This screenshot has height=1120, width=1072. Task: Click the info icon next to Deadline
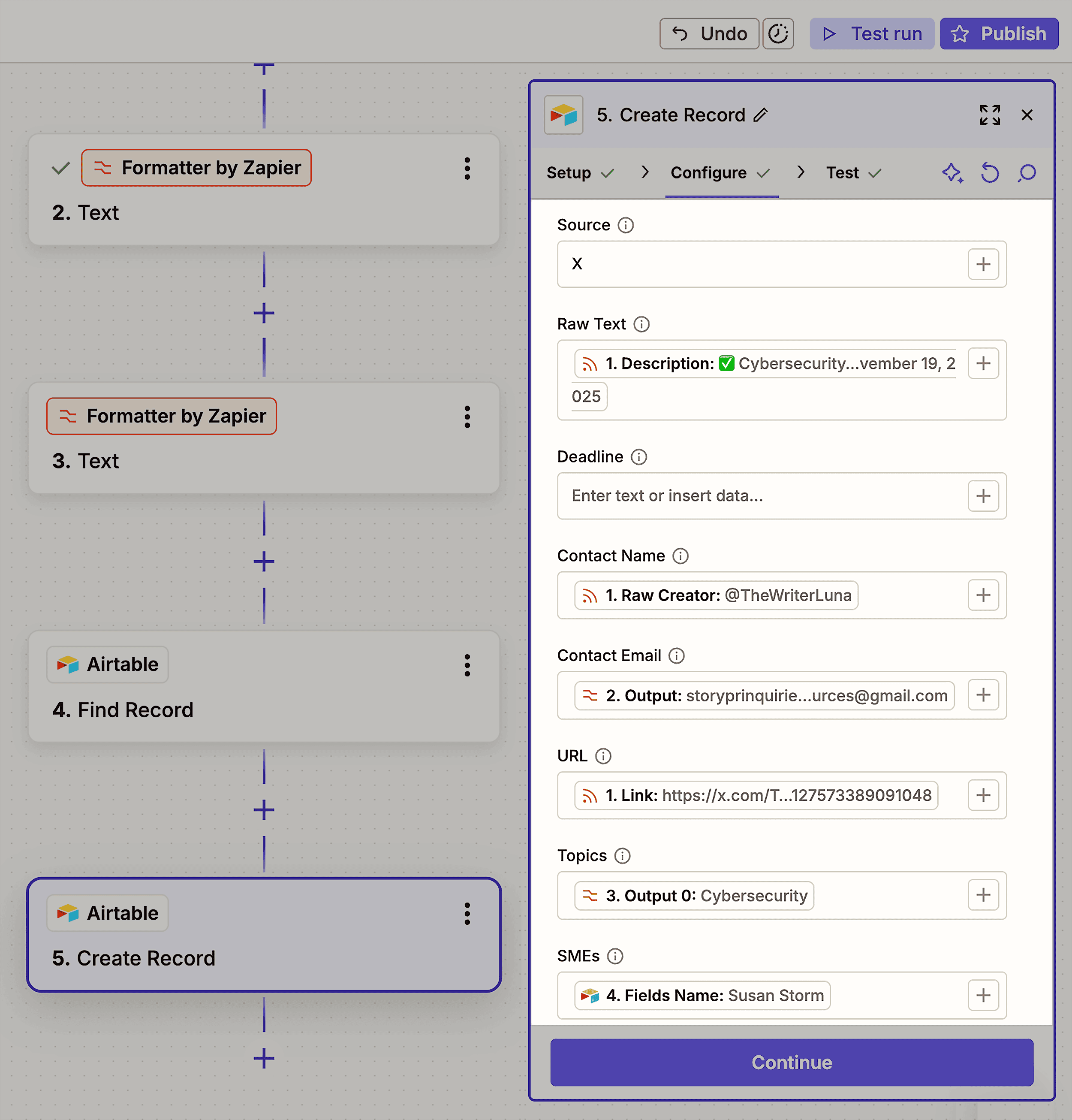point(638,456)
